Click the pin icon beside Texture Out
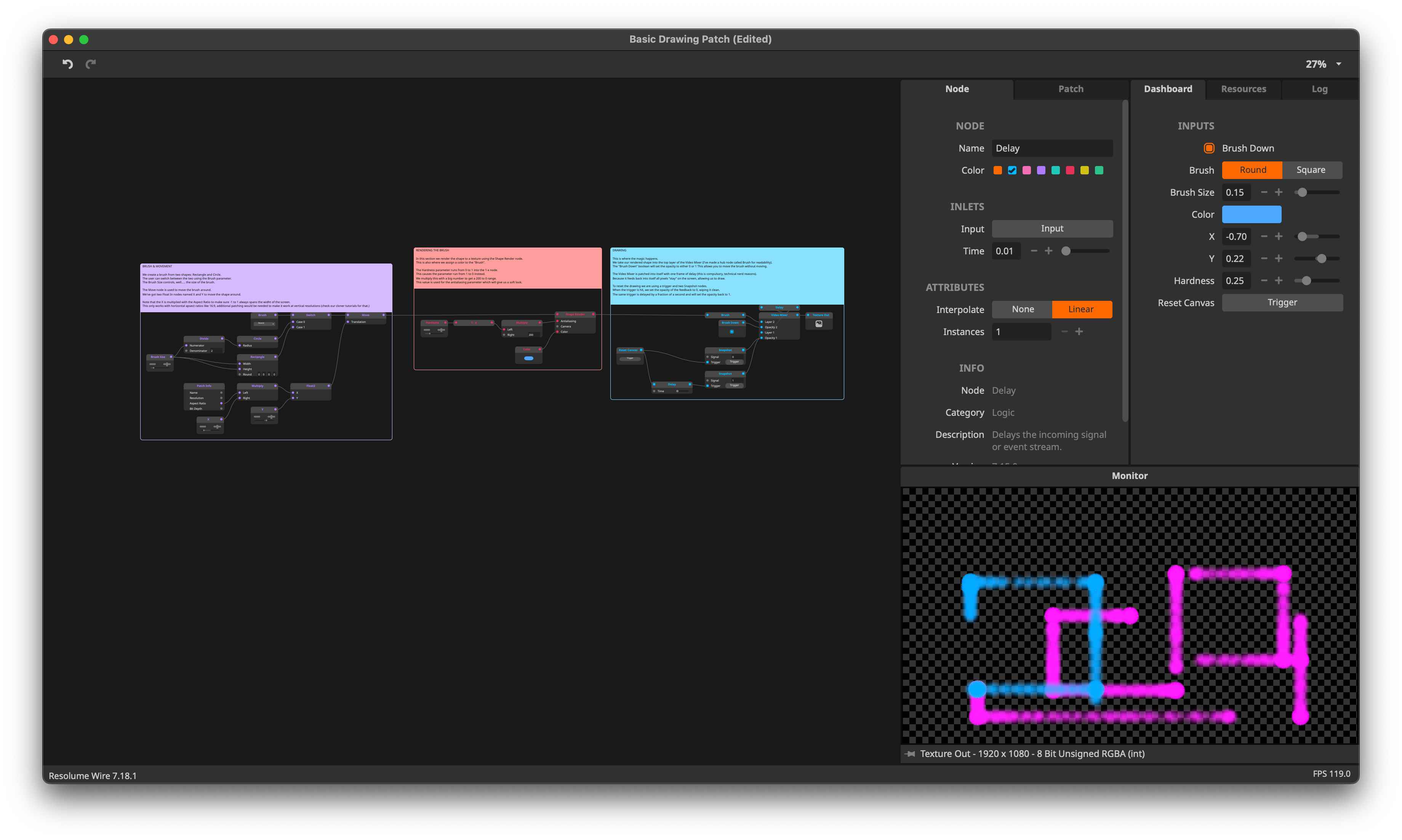 click(x=910, y=754)
